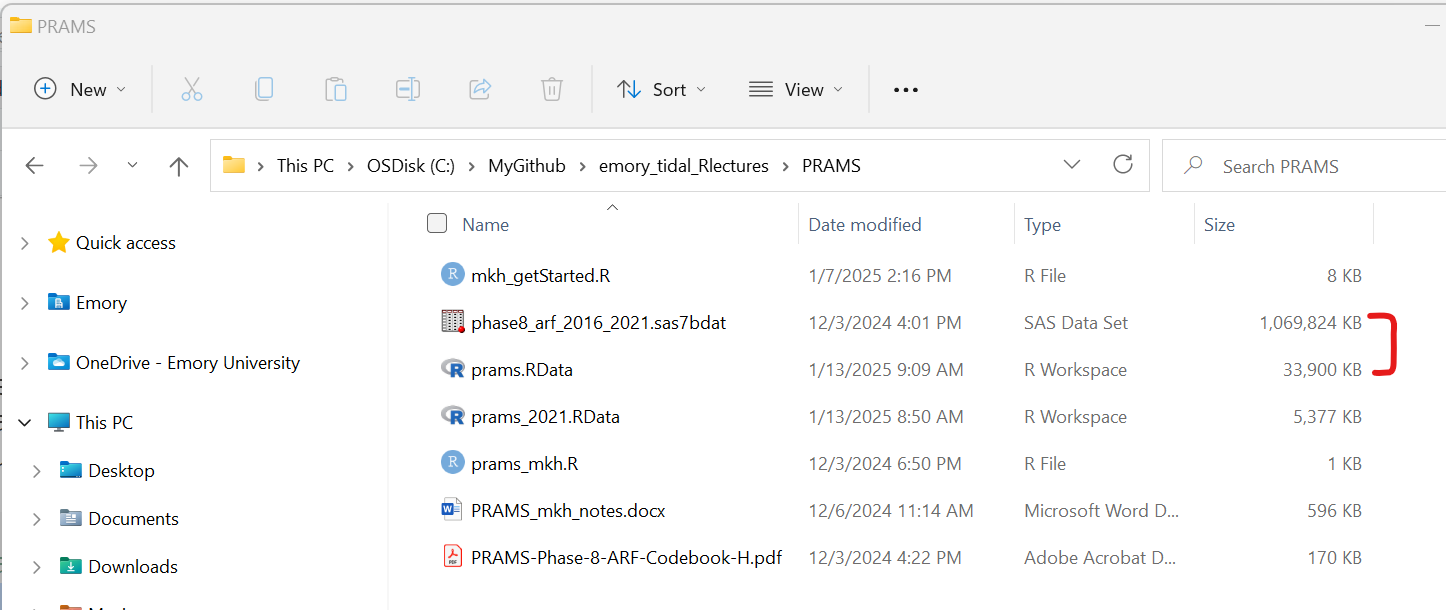This screenshot has width=1446, height=610.
Task: Open the New item menu
Action: 80,89
